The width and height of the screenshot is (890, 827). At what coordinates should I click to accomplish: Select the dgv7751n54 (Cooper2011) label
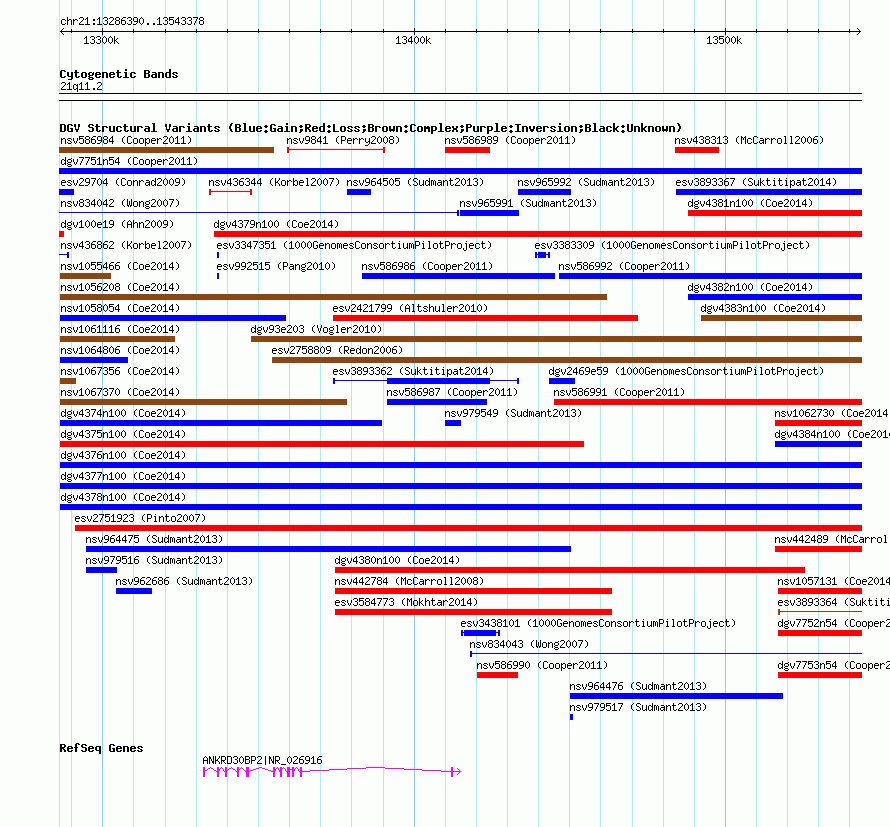tap(129, 161)
